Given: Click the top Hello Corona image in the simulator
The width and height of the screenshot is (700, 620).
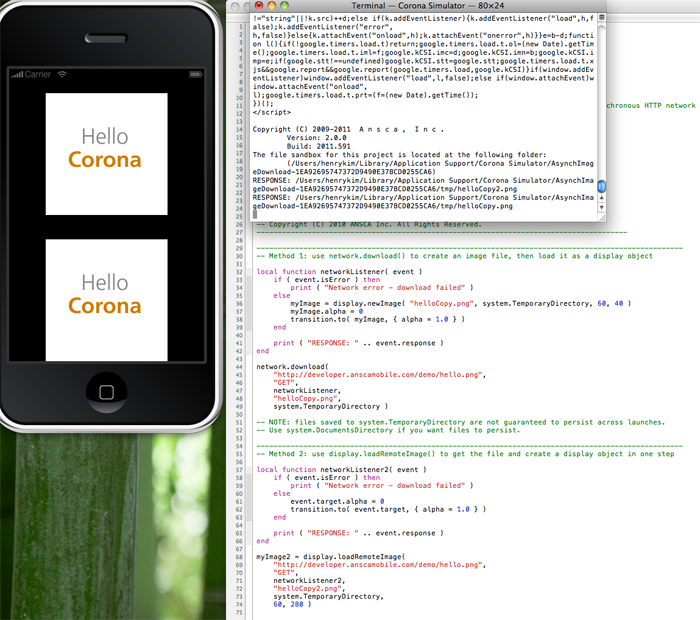Looking at the screenshot, I should pyautogui.click(x=106, y=154).
